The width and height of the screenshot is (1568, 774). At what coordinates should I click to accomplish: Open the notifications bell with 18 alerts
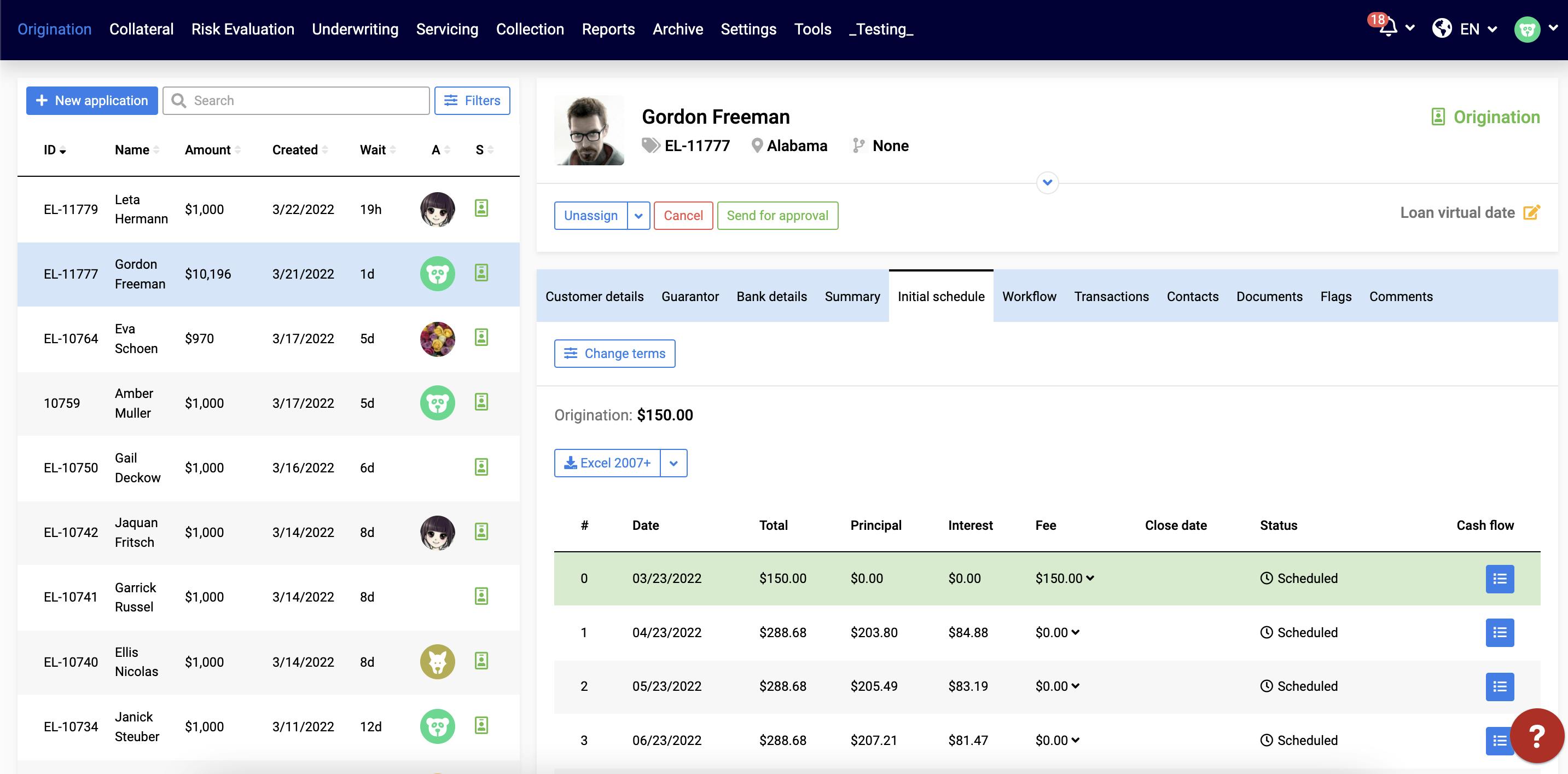click(x=1388, y=28)
